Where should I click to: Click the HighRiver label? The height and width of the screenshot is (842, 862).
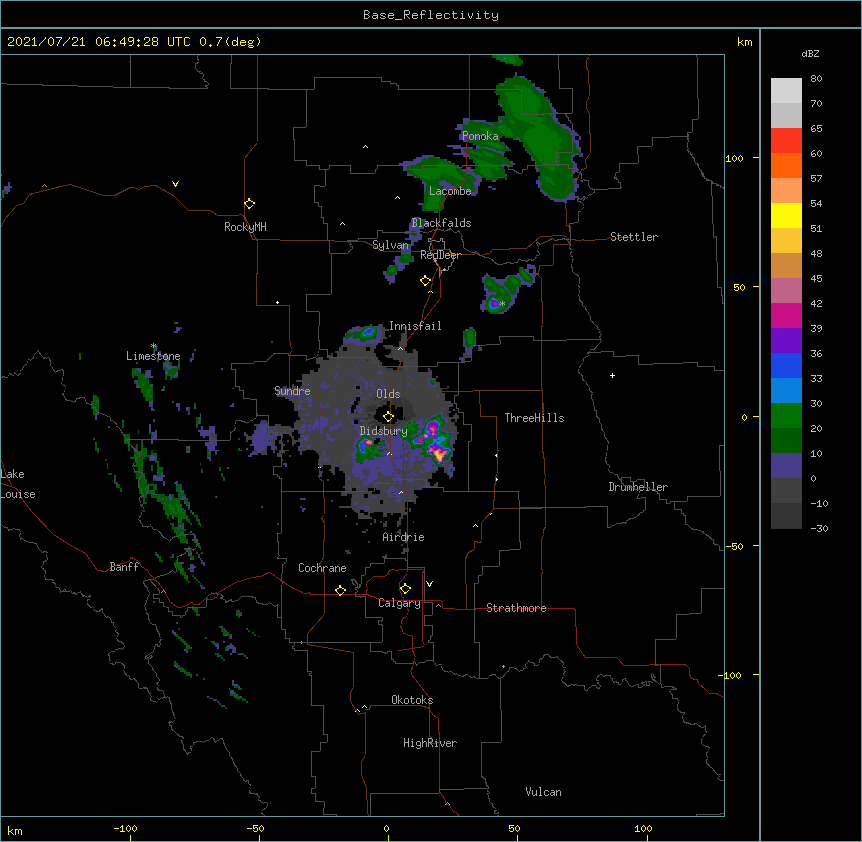click(x=430, y=743)
